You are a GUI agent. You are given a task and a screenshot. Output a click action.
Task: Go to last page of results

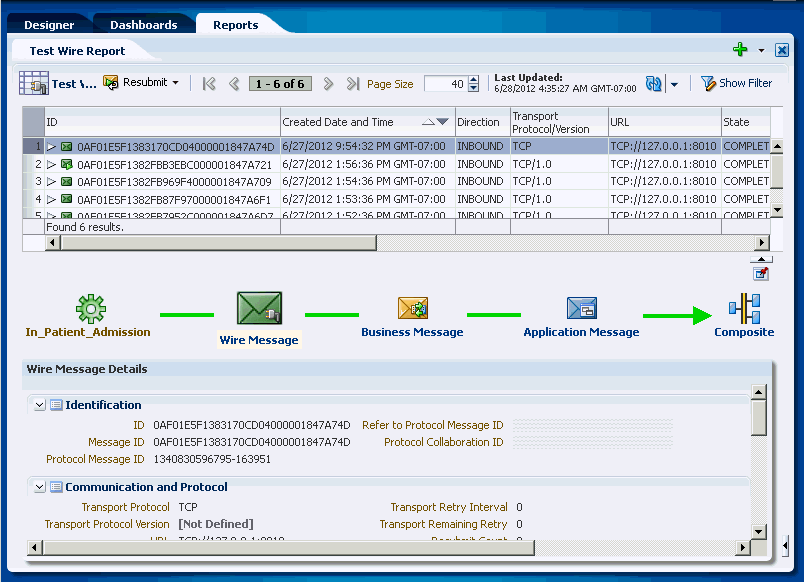point(353,84)
